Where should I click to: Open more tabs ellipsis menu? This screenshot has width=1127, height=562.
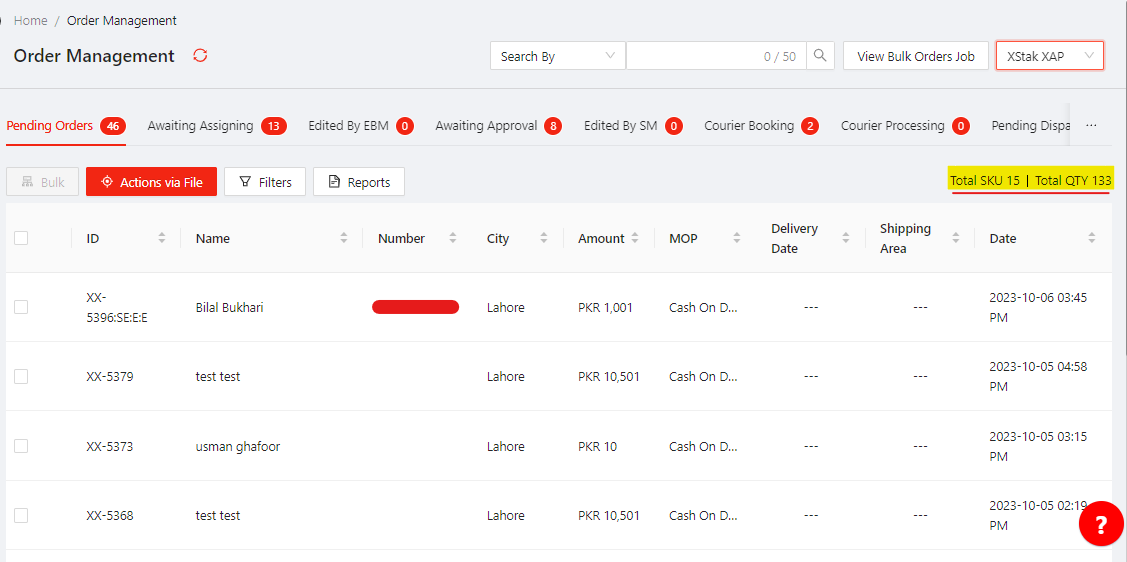pos(1091,126)
